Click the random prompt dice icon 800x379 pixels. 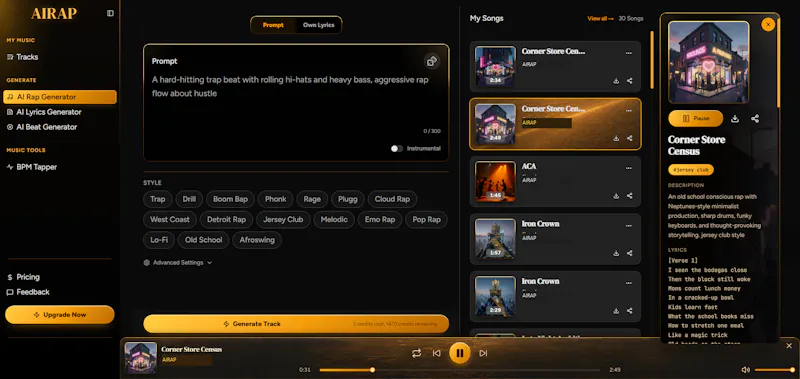click(x=432, y=61)
